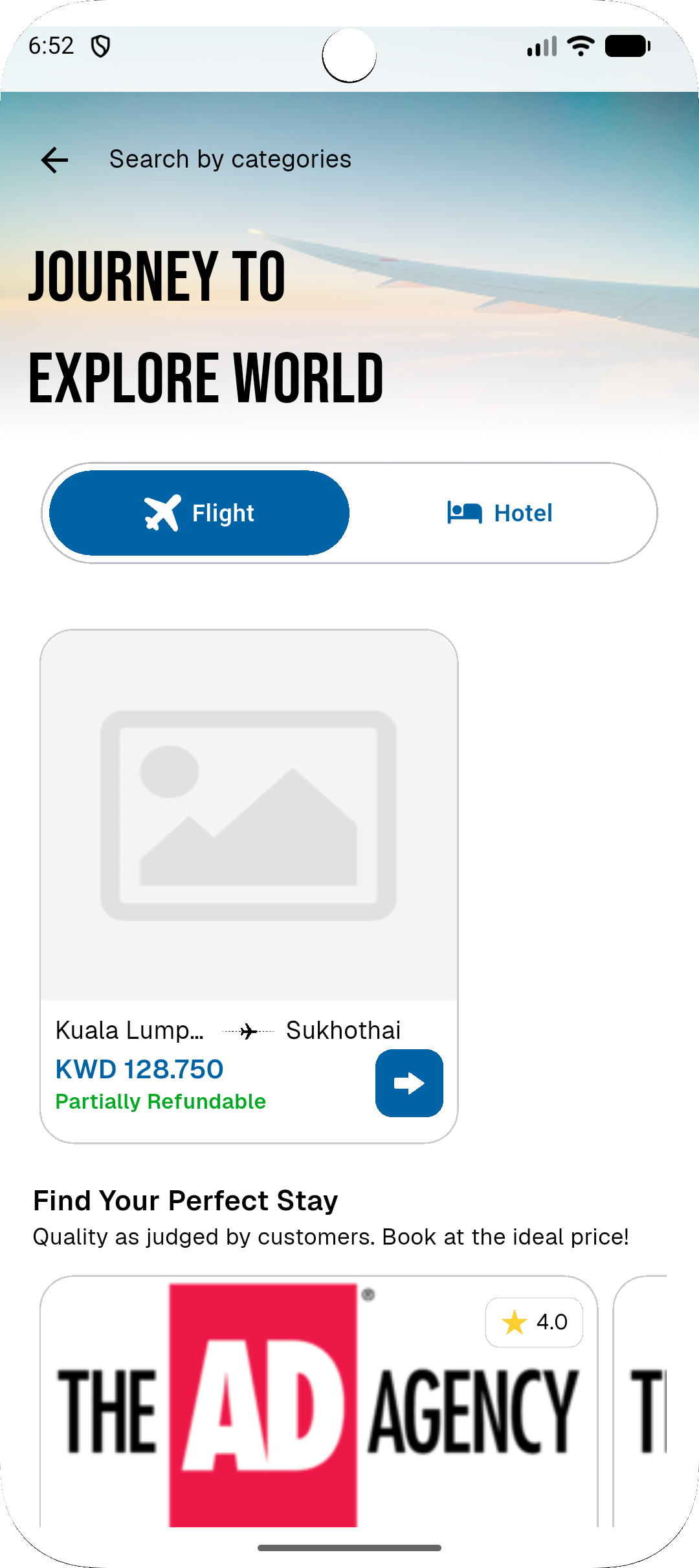Viewport: 699px width, 1568px height.
Task: Open the flight card image placeholder
Action: 249,815
